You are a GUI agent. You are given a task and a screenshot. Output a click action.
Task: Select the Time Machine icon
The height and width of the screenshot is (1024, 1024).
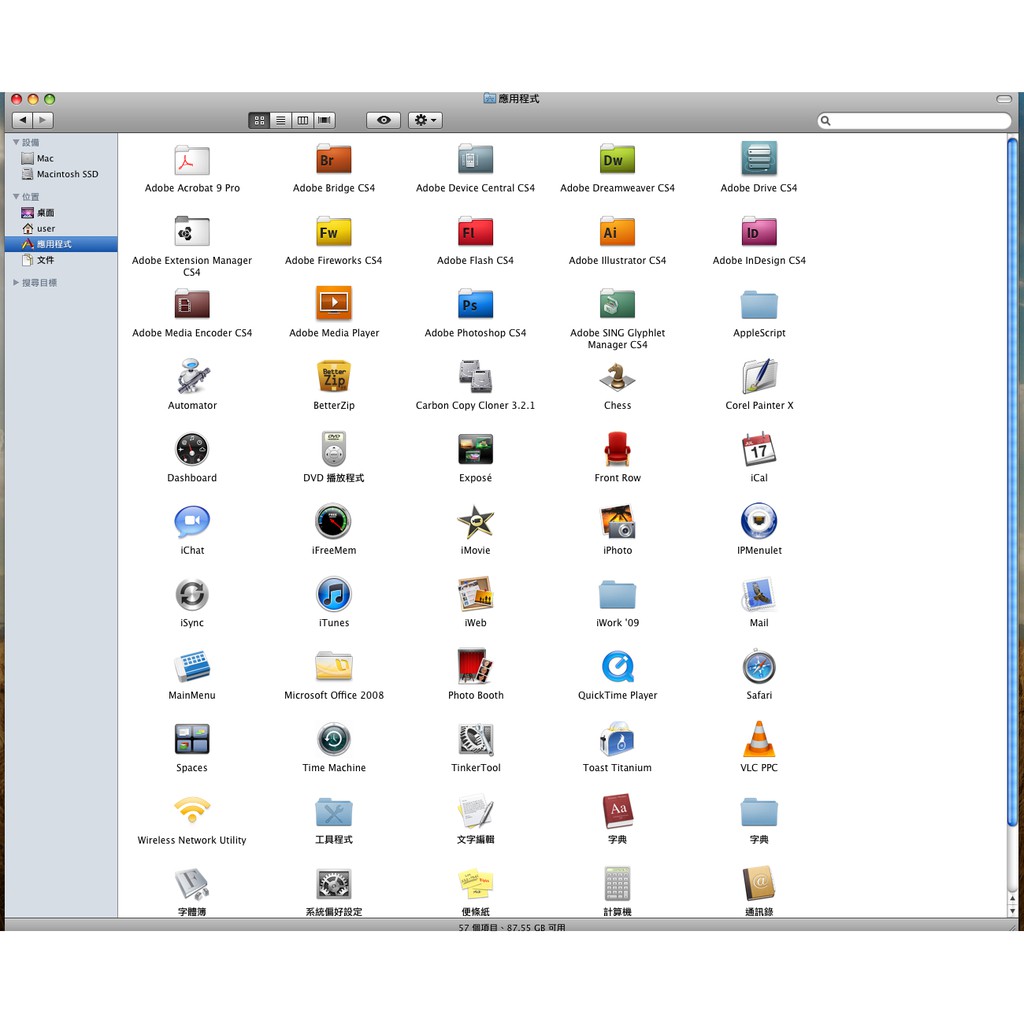[334, 739]
